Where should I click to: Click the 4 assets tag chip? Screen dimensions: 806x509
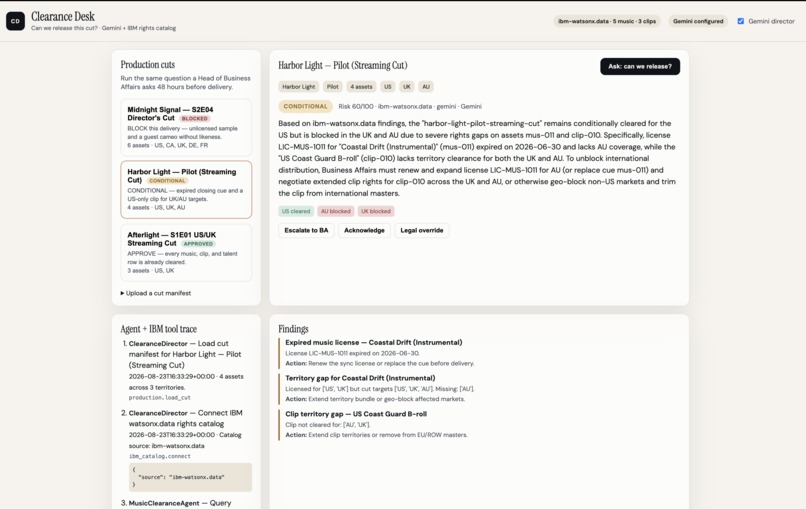coord(361,87)
